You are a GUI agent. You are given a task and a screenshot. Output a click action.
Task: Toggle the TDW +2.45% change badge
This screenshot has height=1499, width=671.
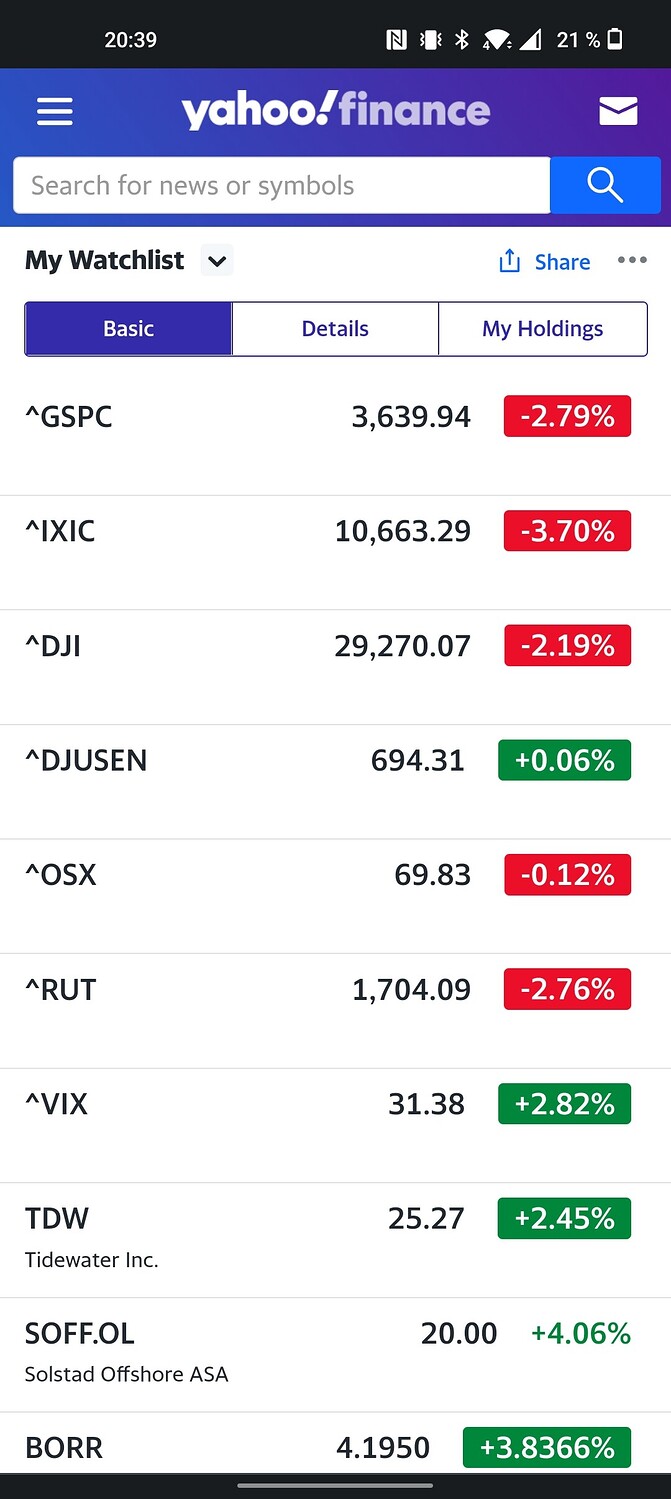(x=564, y=1218)
